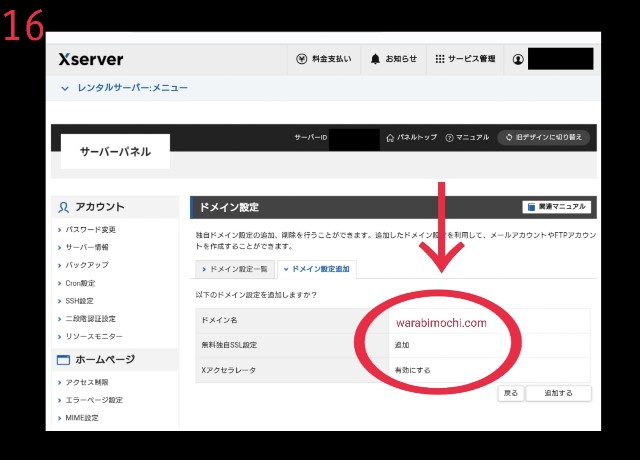
Task: Click the chevron beside ドメイン設定一覧
Action: click(x=204, y=269)
